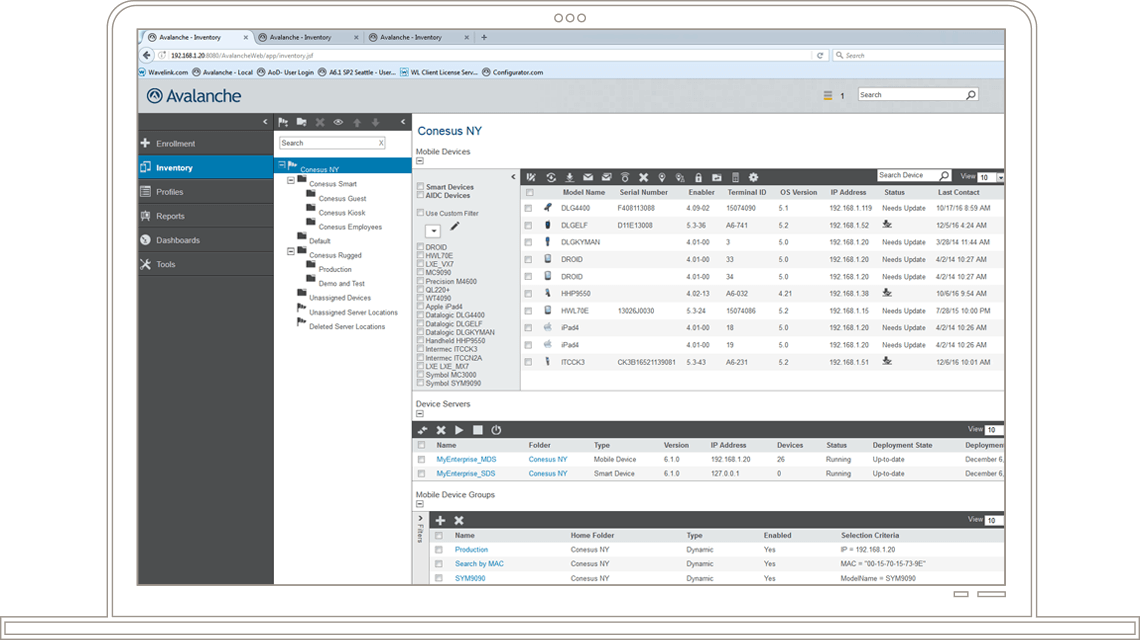Click the lock device padlock icon
1140x640 pixels.
tap(699, 177)
